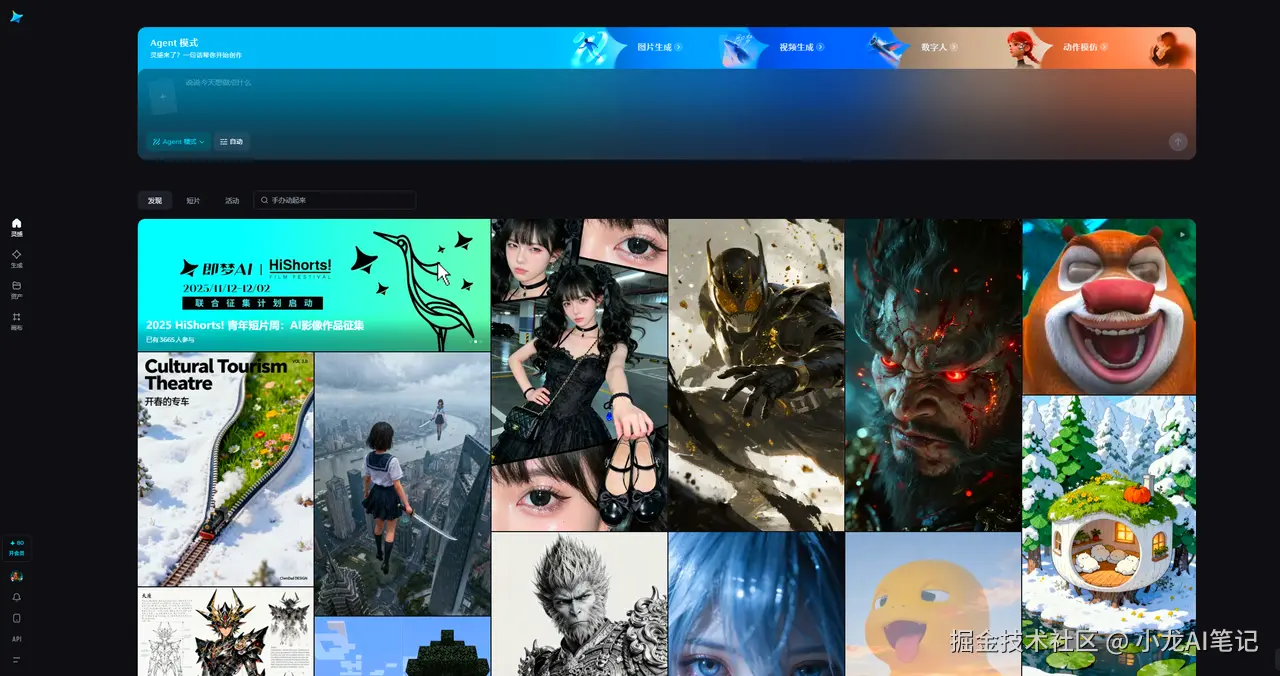Open the snowy forest mushroom house image
Image resolution: width=1280 pixels, height=676 pixels.
[x=1109, y=536]
